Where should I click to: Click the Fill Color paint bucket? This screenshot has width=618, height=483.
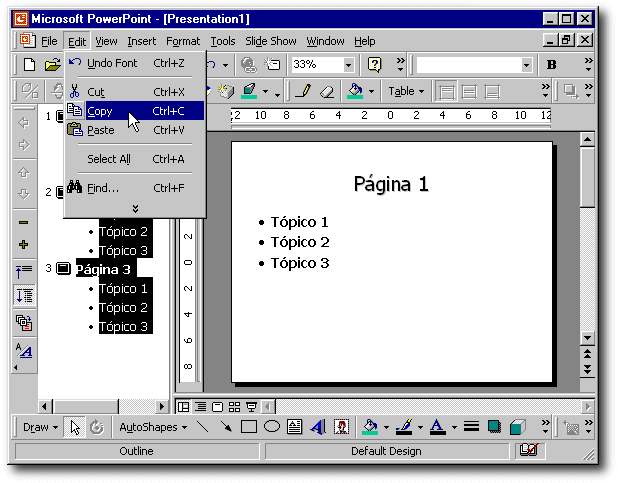coord(371,427)
